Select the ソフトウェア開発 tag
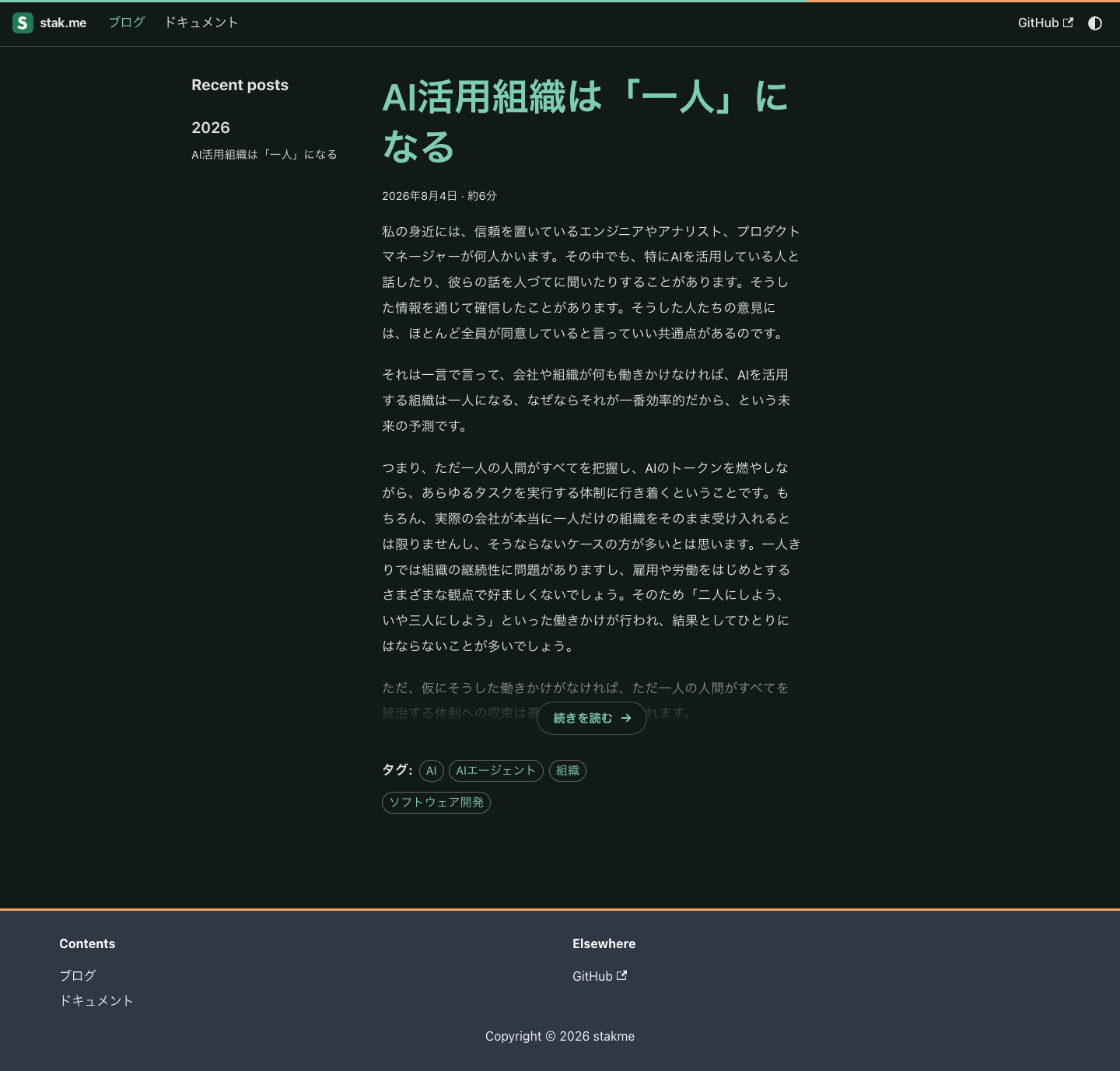Image resolution: width=1120 pixels, height=1071 pixels. 436,803
